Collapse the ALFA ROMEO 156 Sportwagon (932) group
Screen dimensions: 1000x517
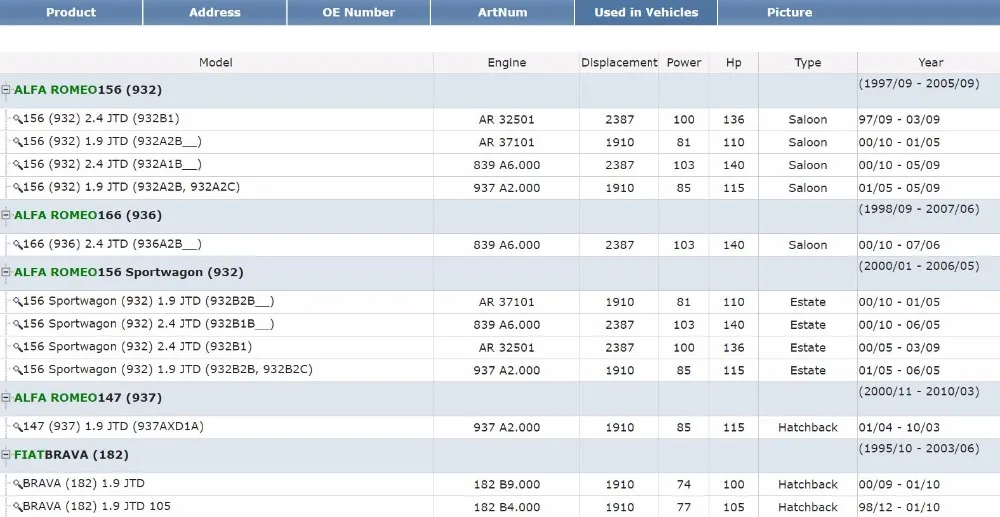(x=6, y=272)
